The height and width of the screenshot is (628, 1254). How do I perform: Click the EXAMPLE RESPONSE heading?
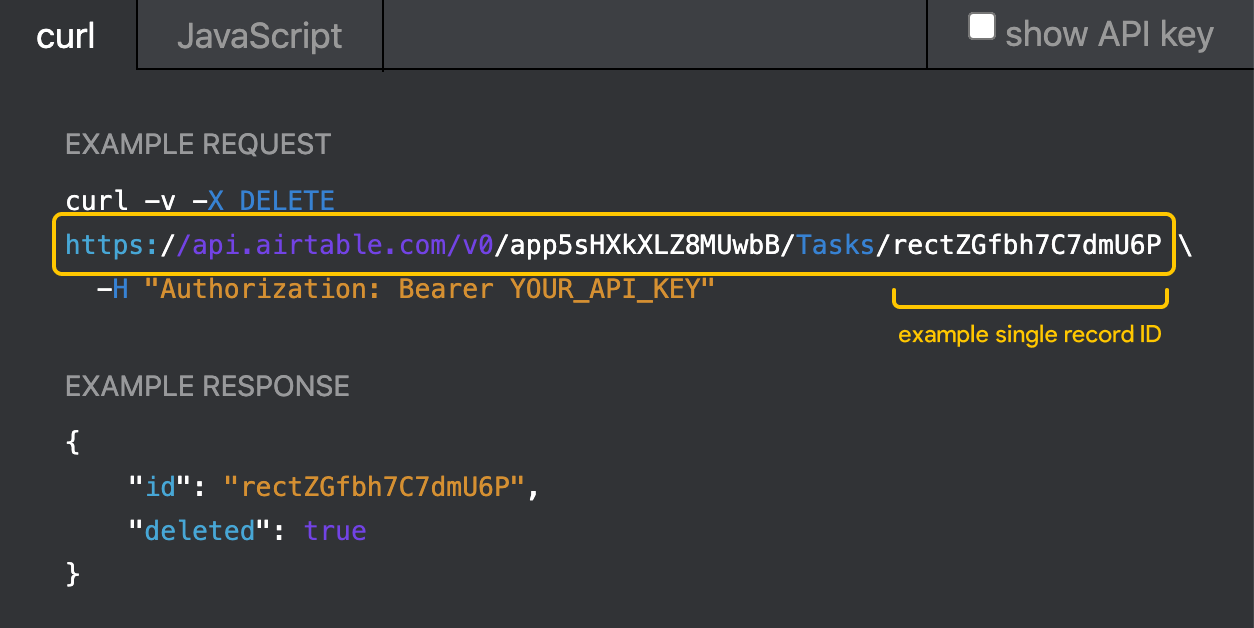point(207,386)
